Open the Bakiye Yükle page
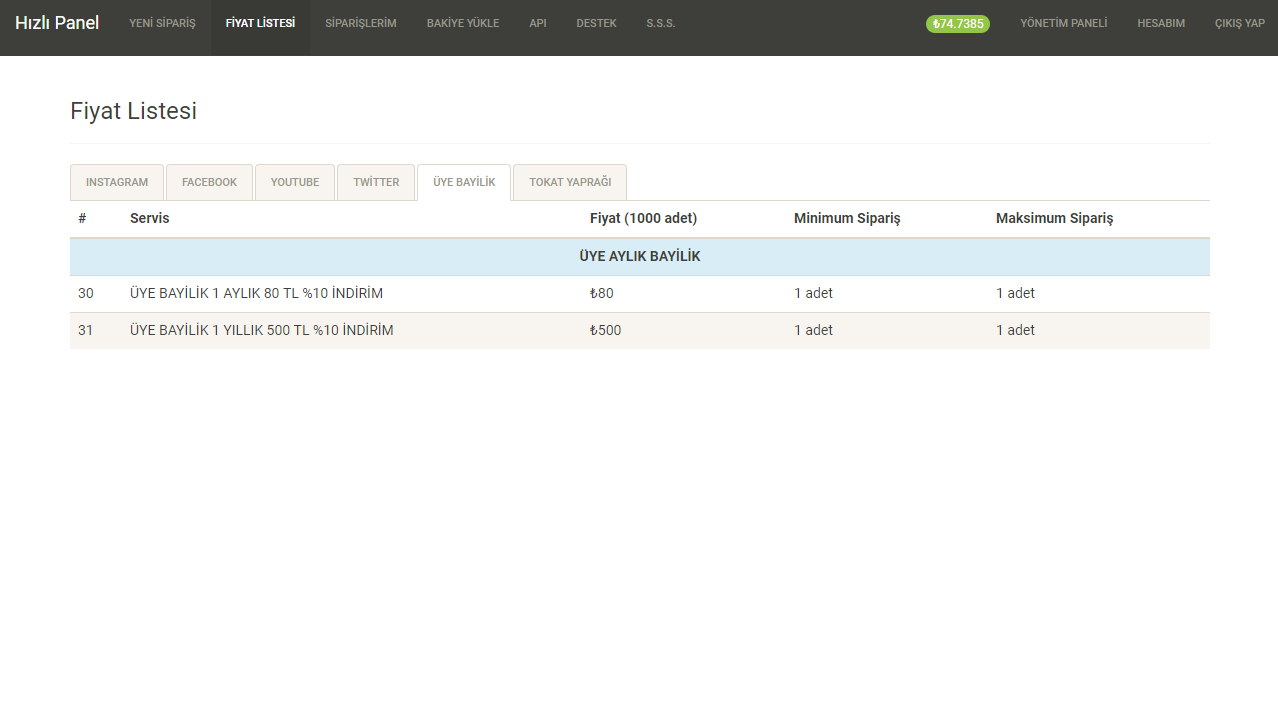This screenshot has height=709, width=1278. [x=463, y=23]
